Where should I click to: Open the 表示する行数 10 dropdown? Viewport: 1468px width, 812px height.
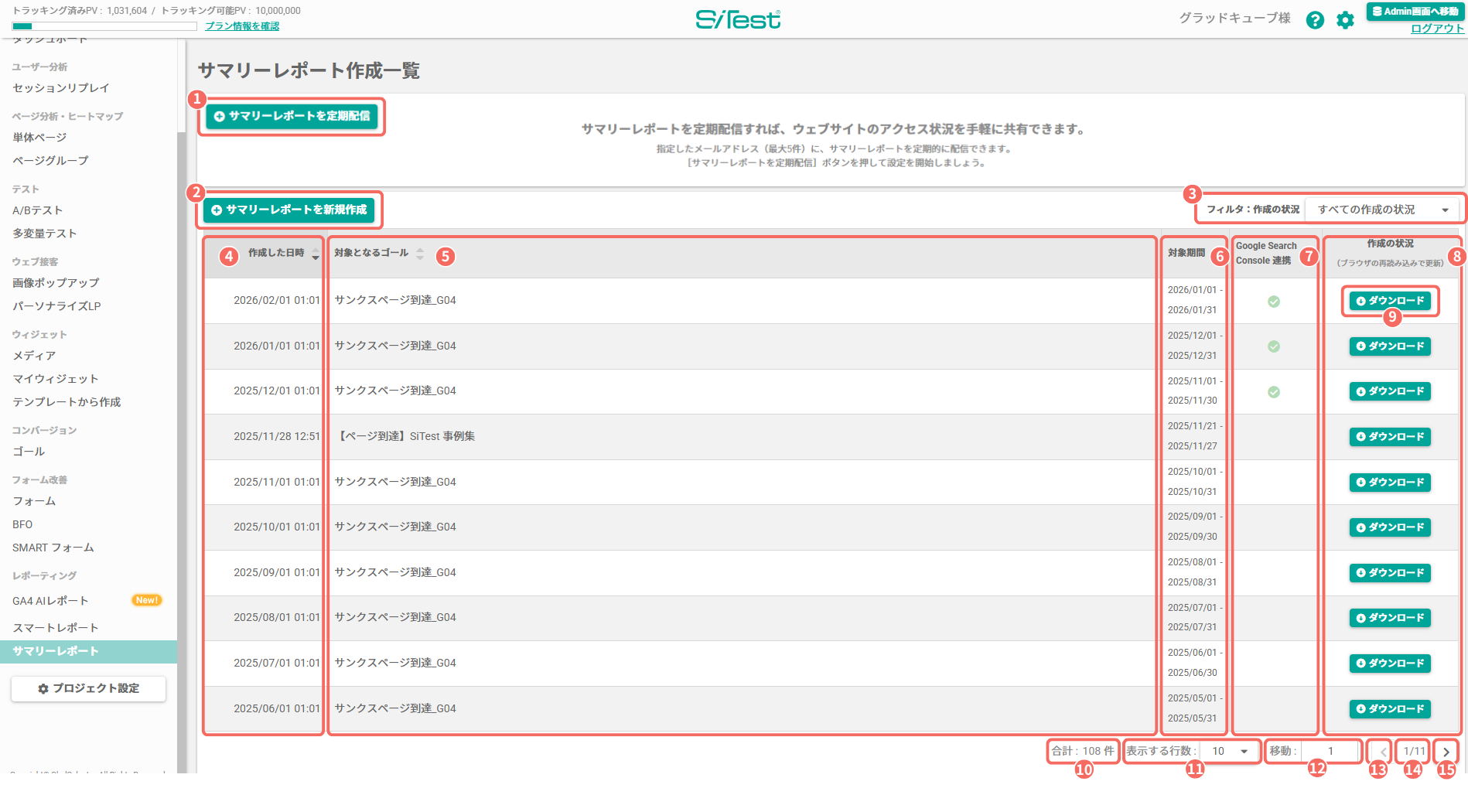(1230, 751)
